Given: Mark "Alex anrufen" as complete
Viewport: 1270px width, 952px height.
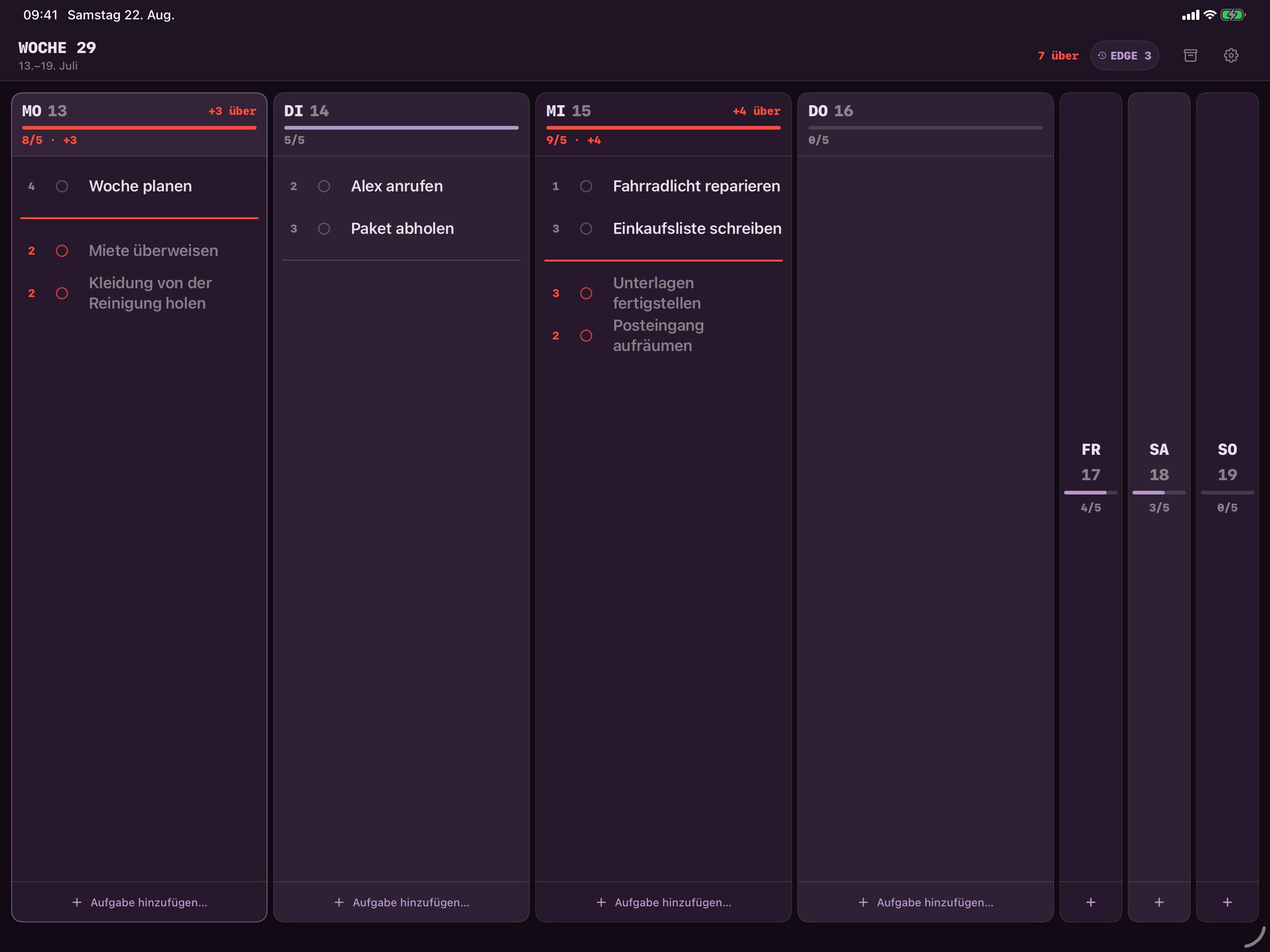Looking at the screenshot, I should point(324,186).
